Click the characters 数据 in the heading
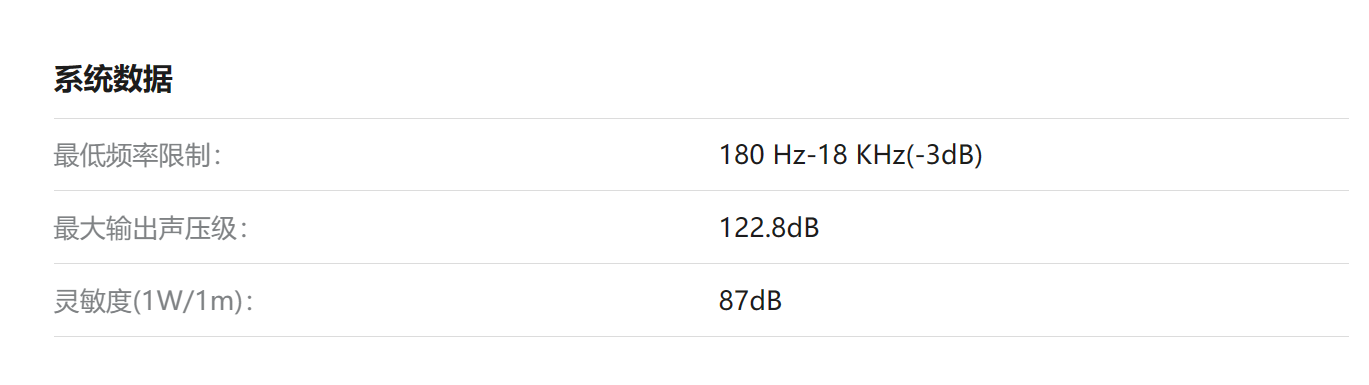This screenshot has width=1369, height=385. (143, 79)
